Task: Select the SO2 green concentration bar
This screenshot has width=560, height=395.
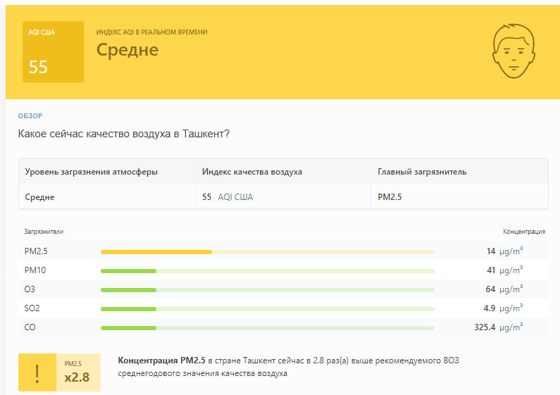Action: 268,309
